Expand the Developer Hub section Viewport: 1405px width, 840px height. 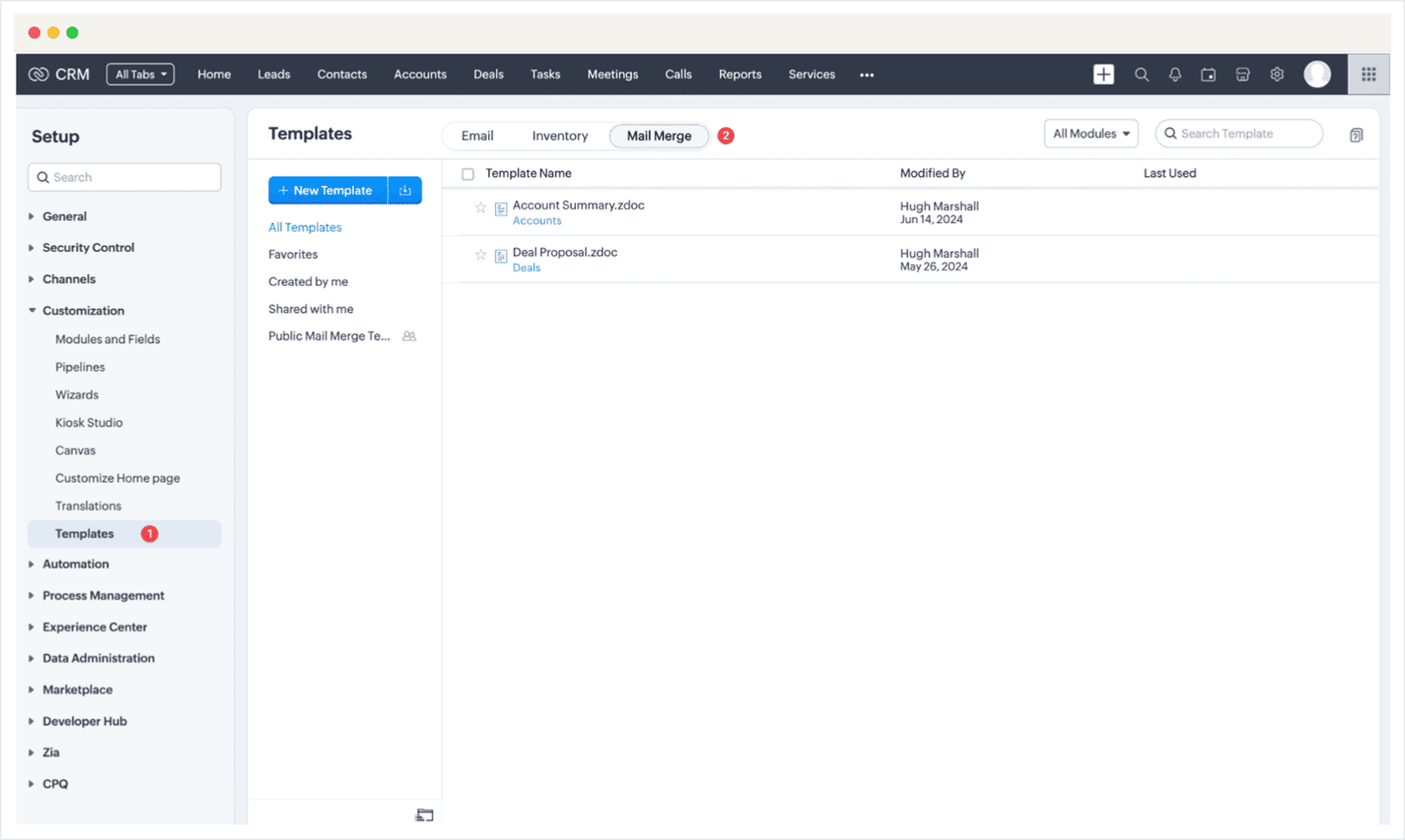32,722
